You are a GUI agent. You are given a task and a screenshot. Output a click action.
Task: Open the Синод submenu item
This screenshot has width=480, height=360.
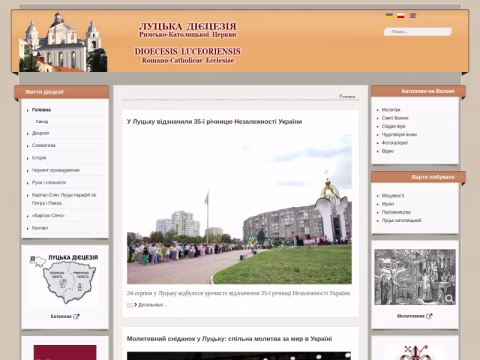click(x=42, y=122)
